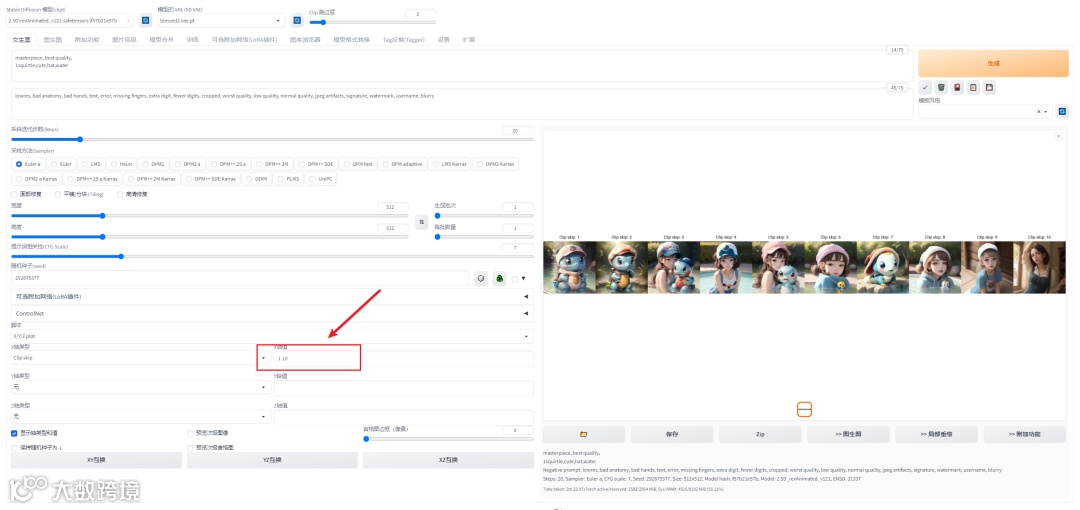The width and height of the screenshot is (1080, 510).
Task: Select the Euler a sampler
Action: pyautogui.click(x=28, y=164)
